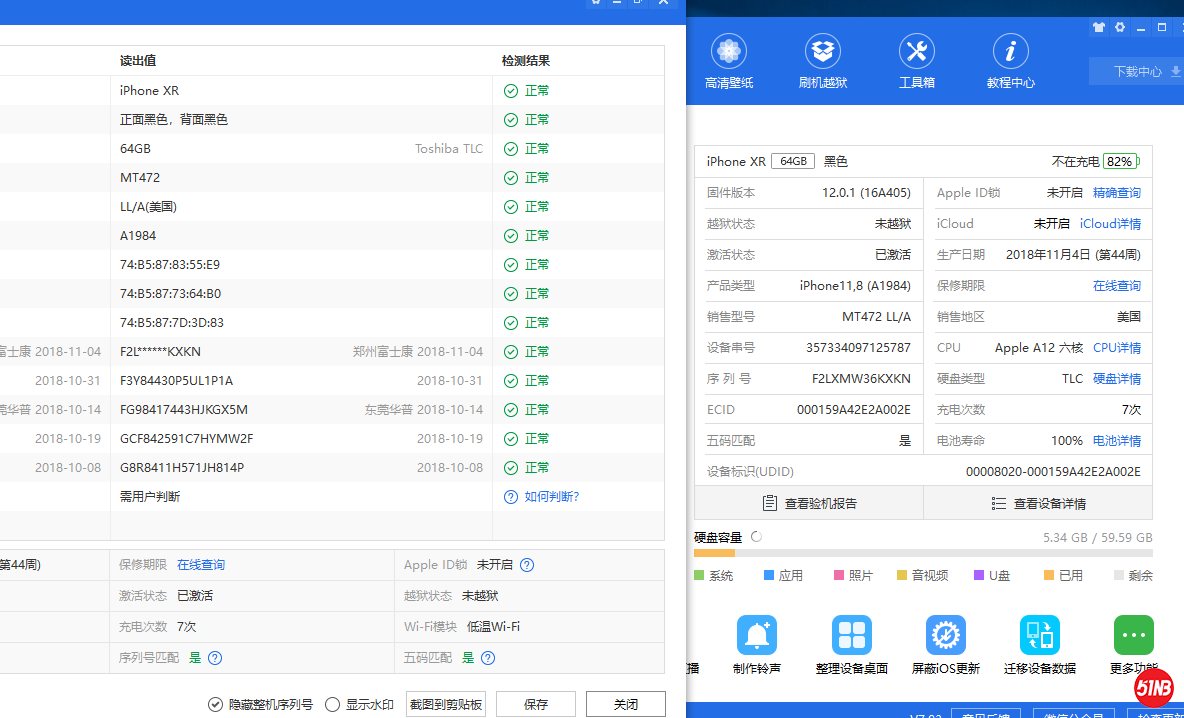Click the 制作铃声 ringtone maker icon
The height and width of the screenshot is (718, 1184).
[757, 636]
